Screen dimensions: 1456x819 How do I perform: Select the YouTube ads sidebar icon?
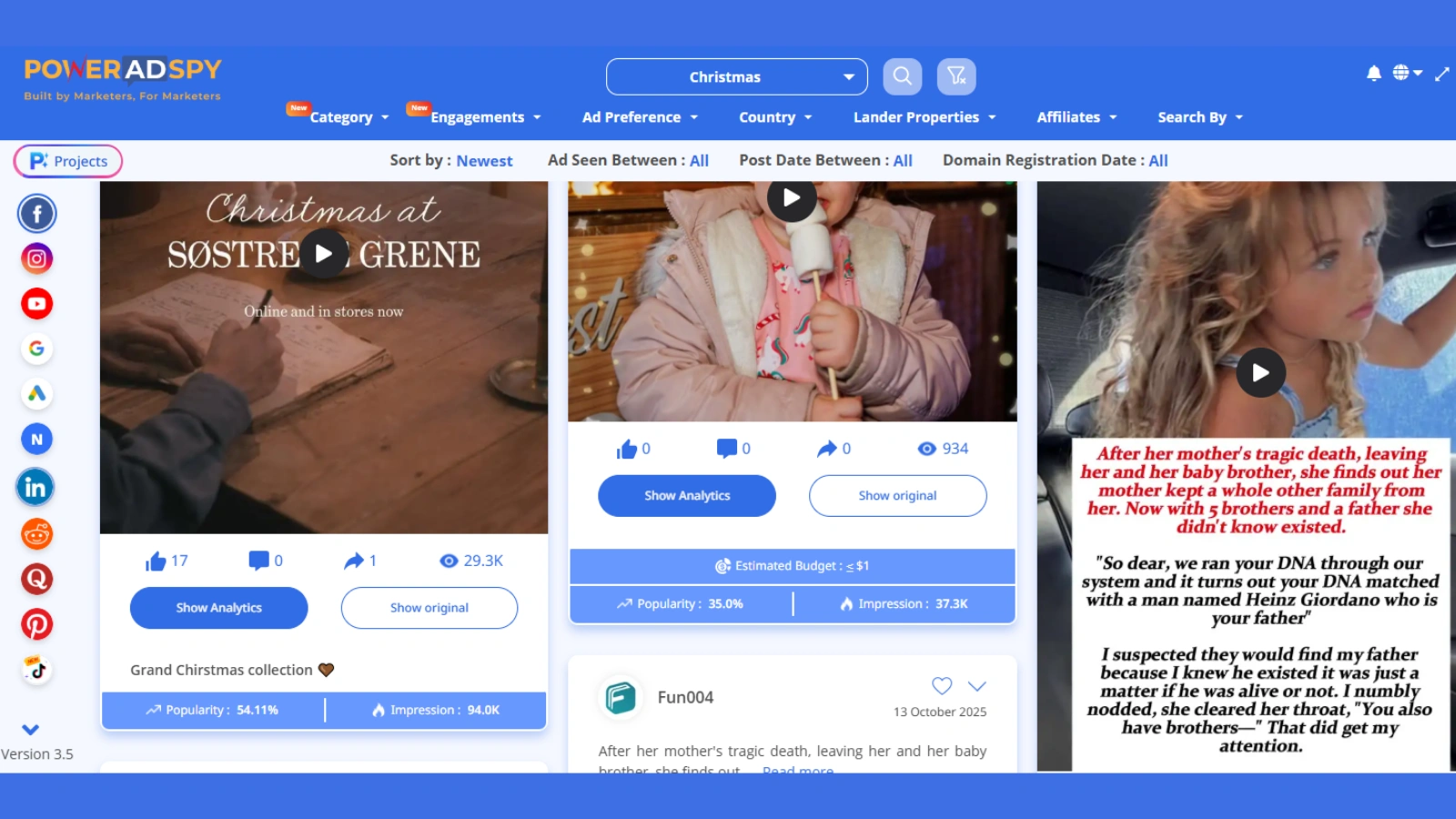[36, 304]
